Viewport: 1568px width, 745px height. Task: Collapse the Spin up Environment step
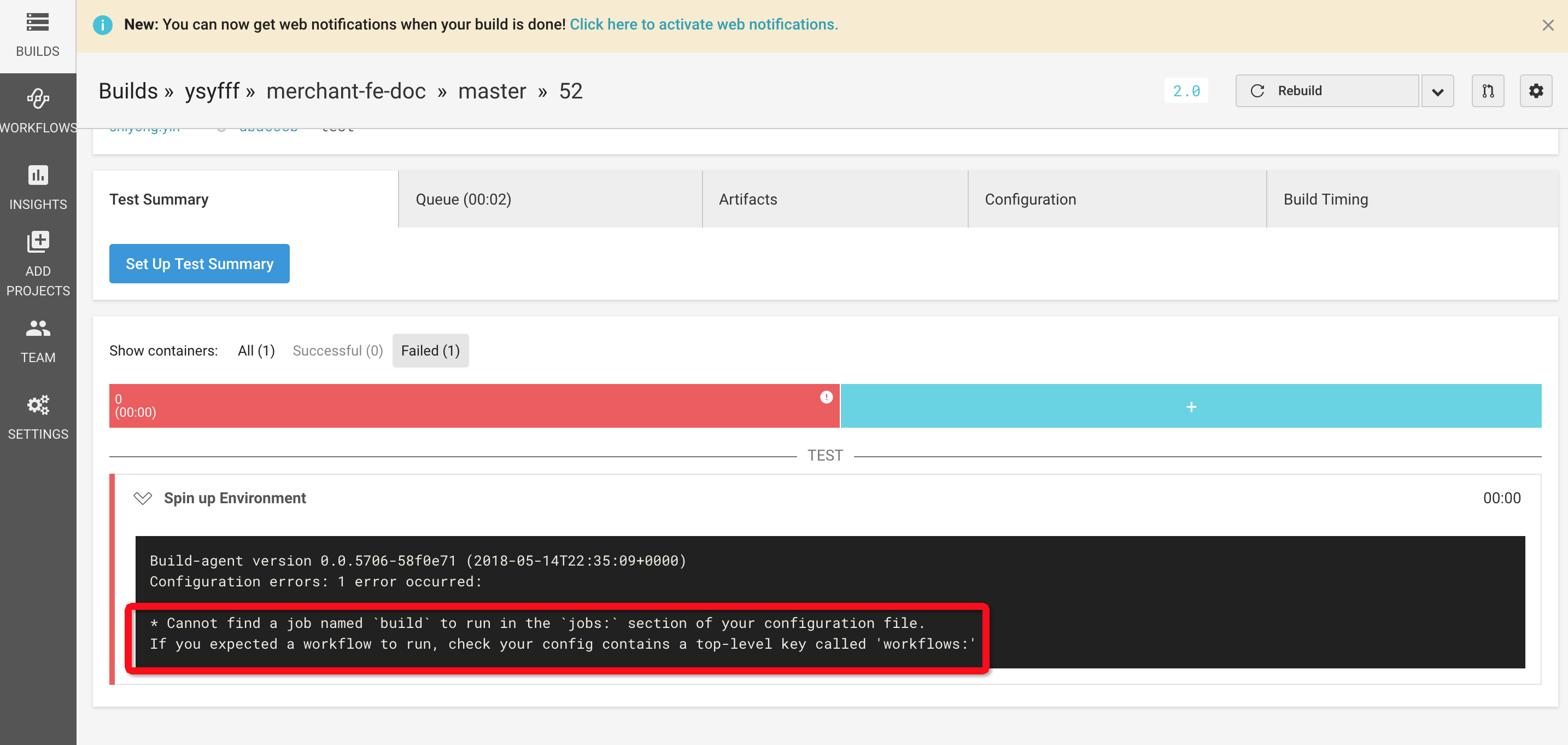coord(143,498)
